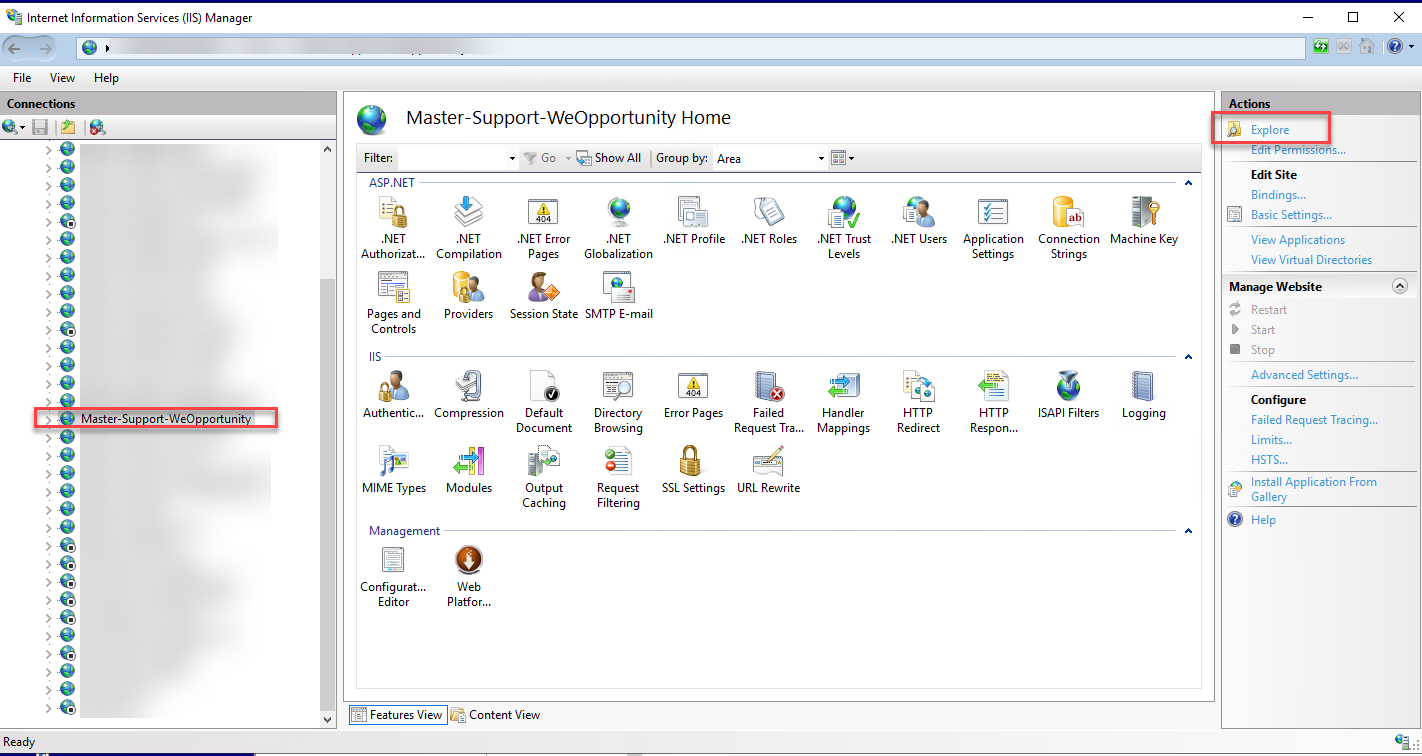The height and width of the screenshot is (756, 1422).
Task: Select Master-Support-WeOpportunity site in tree
Action: [x=166, y=419]
